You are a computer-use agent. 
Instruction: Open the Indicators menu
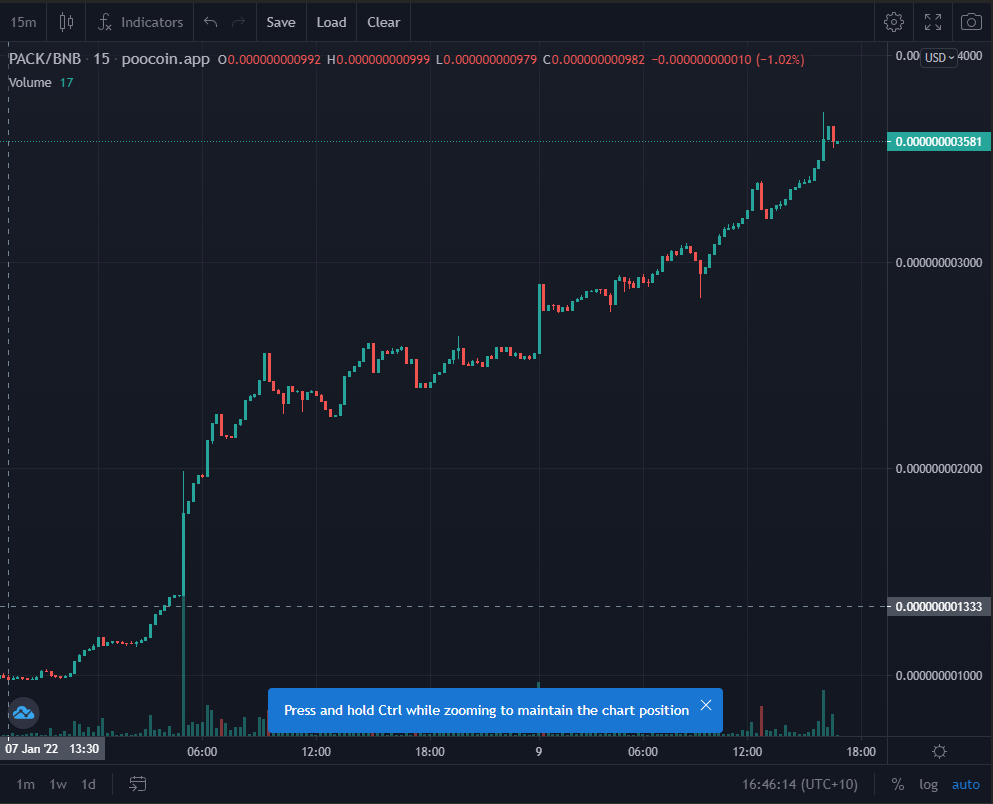pyautogui.click(x=141, y=22)
